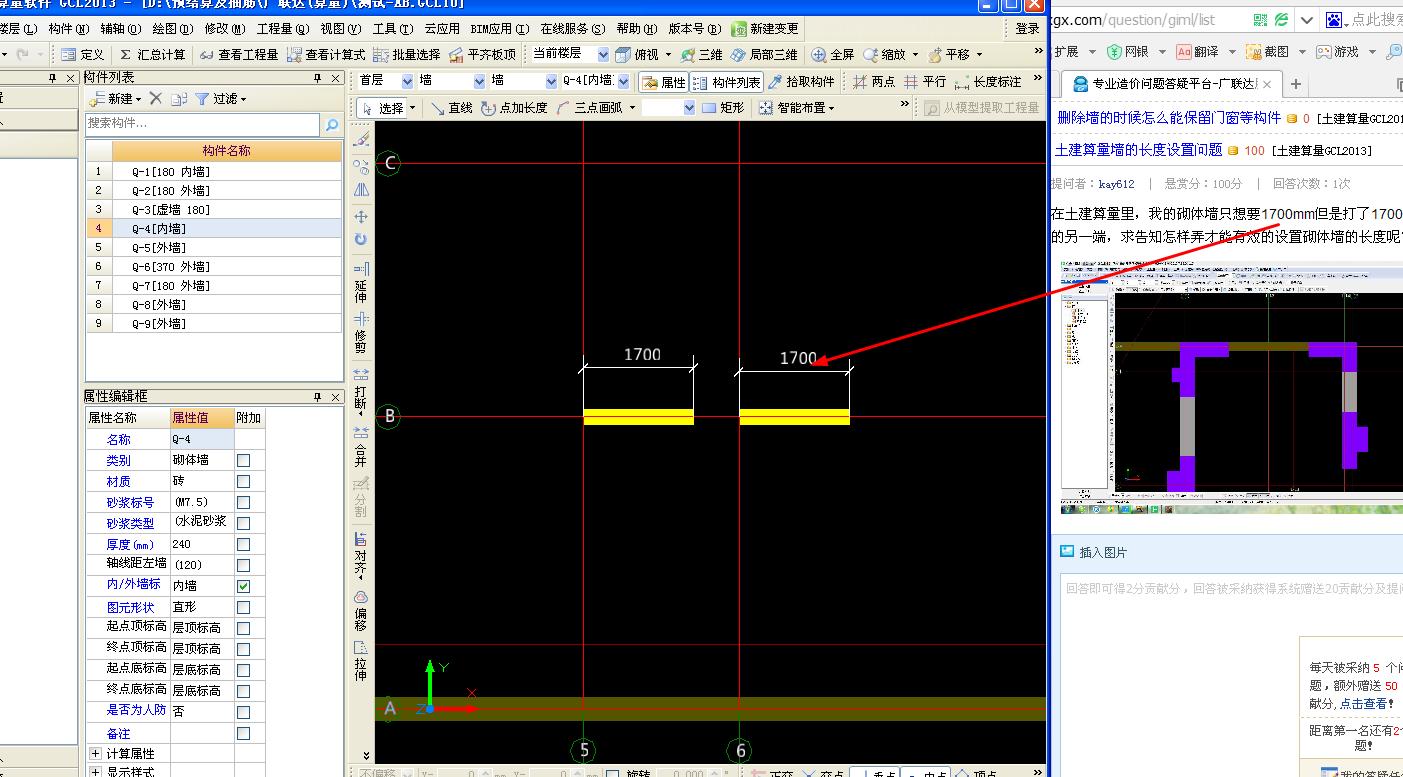Open 查看工程量 view quantities tool
Image resolution: width=1403 pixels, height=777 pixels.
(238, 54)
